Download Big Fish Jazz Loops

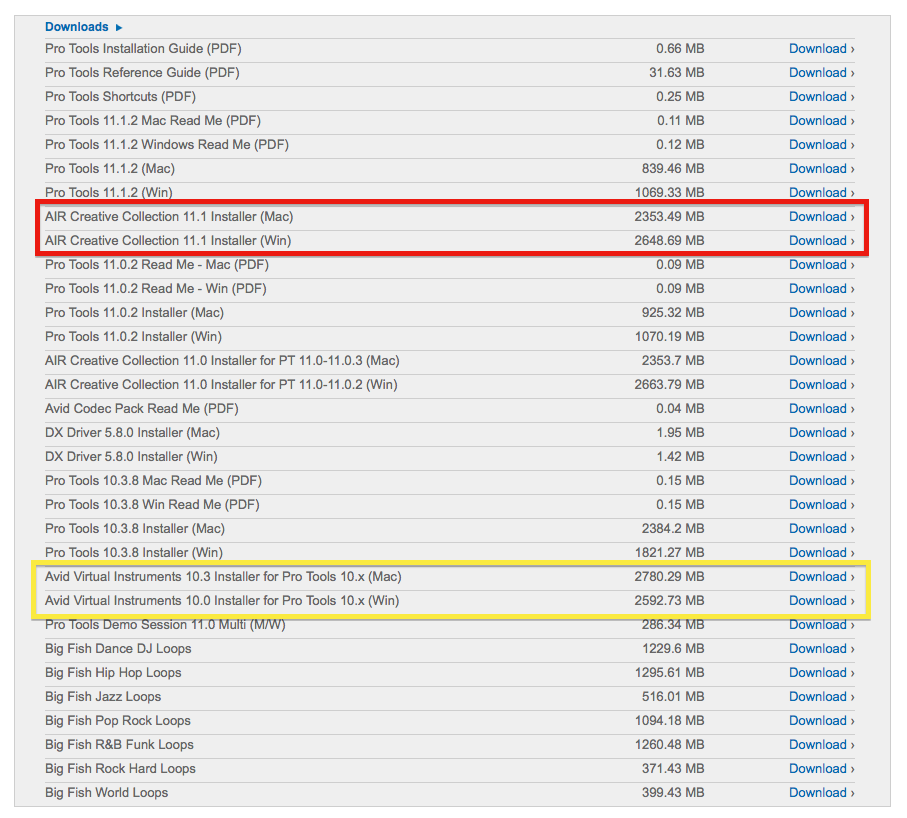(x=821, y=697)
